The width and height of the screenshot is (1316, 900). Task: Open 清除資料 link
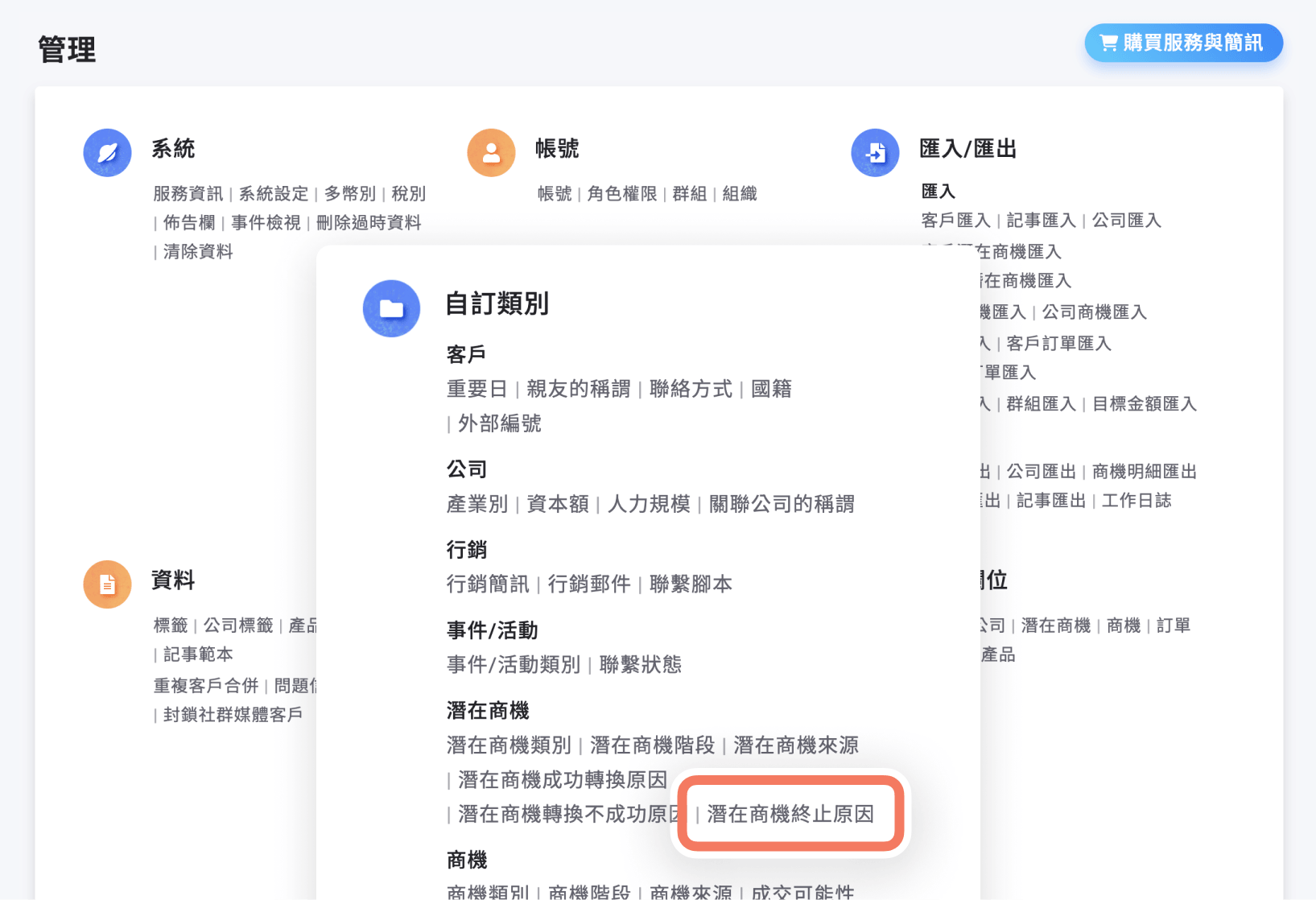tap(198, 252)
